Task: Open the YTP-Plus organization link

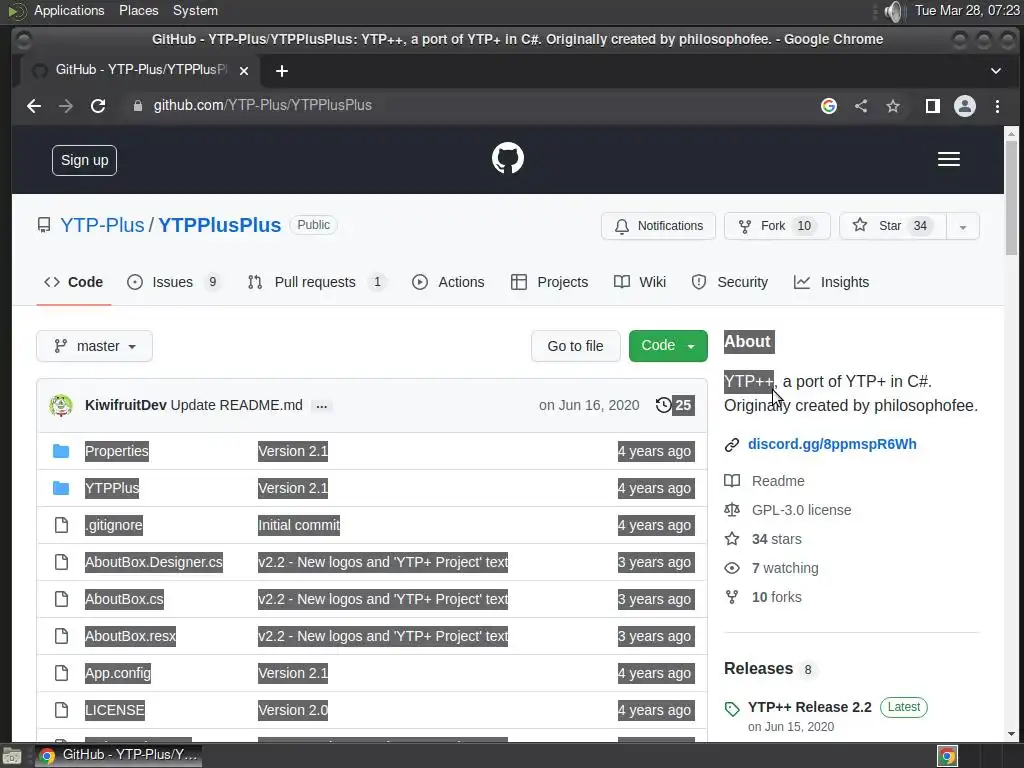Action: [102, 225]
